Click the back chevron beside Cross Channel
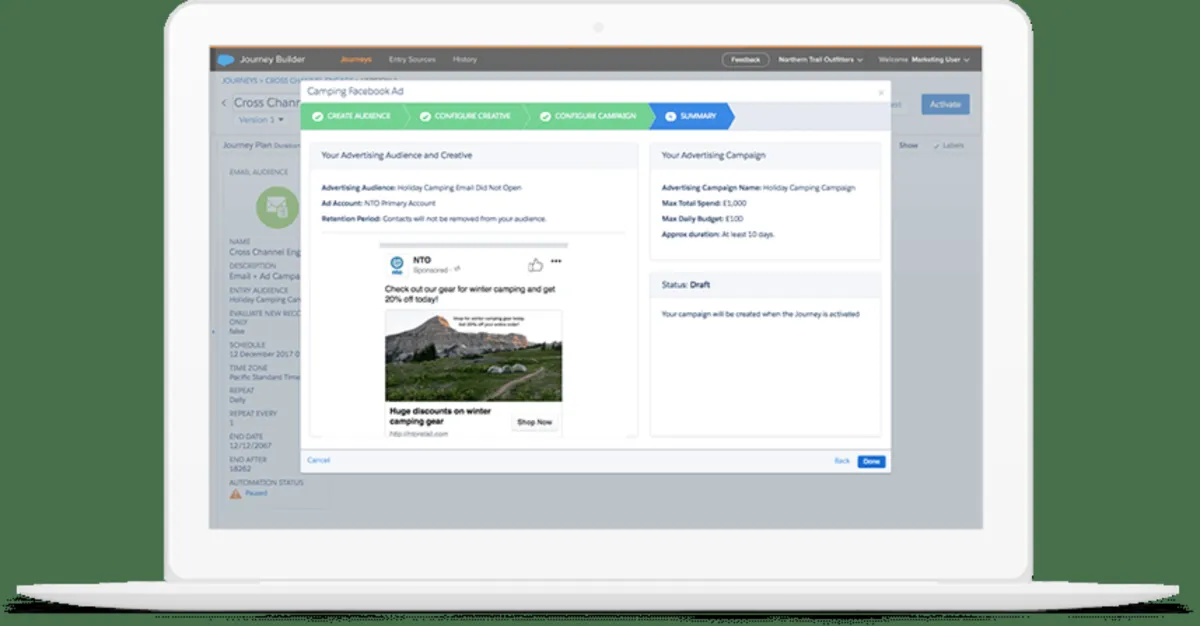Image resolution: width=1200 pixels, height=626 pixels. [224, 103]
